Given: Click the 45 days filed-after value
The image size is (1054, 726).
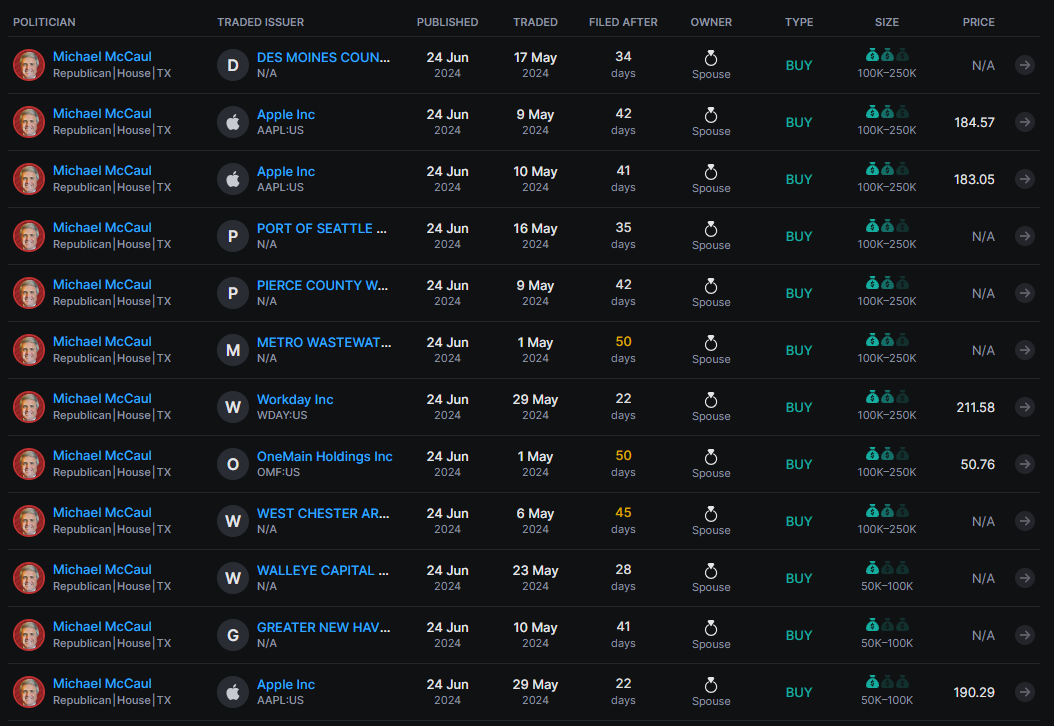Looking at the screenshot, I should (x=623, y=520).
